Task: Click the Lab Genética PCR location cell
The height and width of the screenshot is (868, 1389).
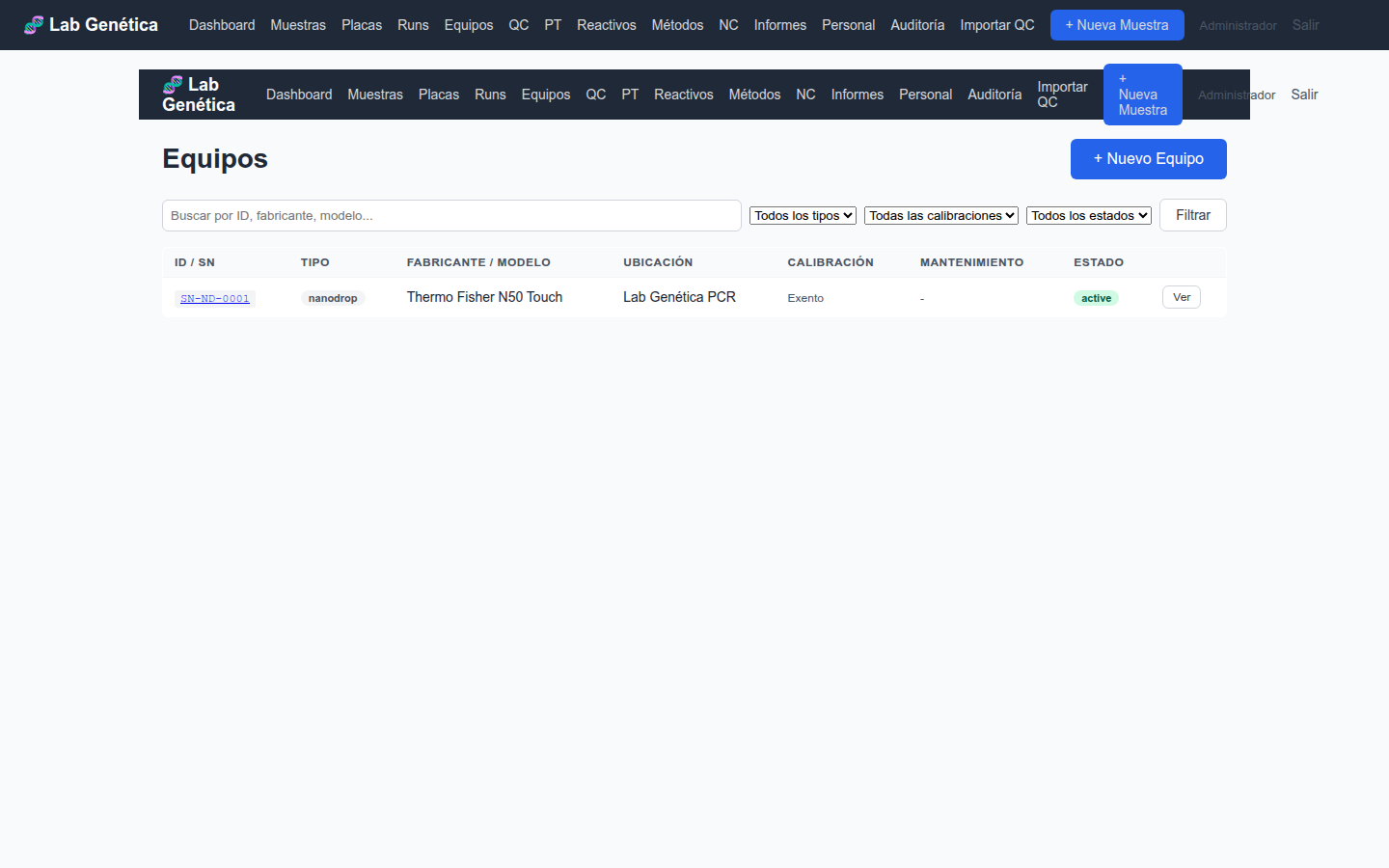Action: point(679,297)
